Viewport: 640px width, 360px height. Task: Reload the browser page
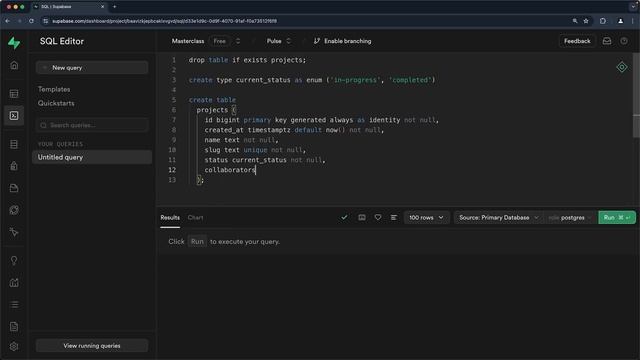pyautogui.click(x=31, y=21)
